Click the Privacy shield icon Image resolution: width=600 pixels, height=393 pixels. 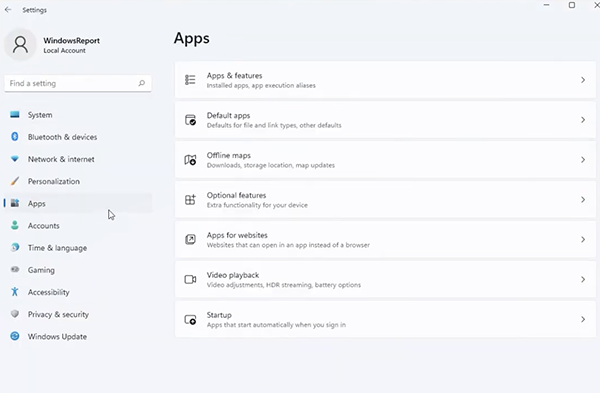pyautogui.click(x=15, y=314)
